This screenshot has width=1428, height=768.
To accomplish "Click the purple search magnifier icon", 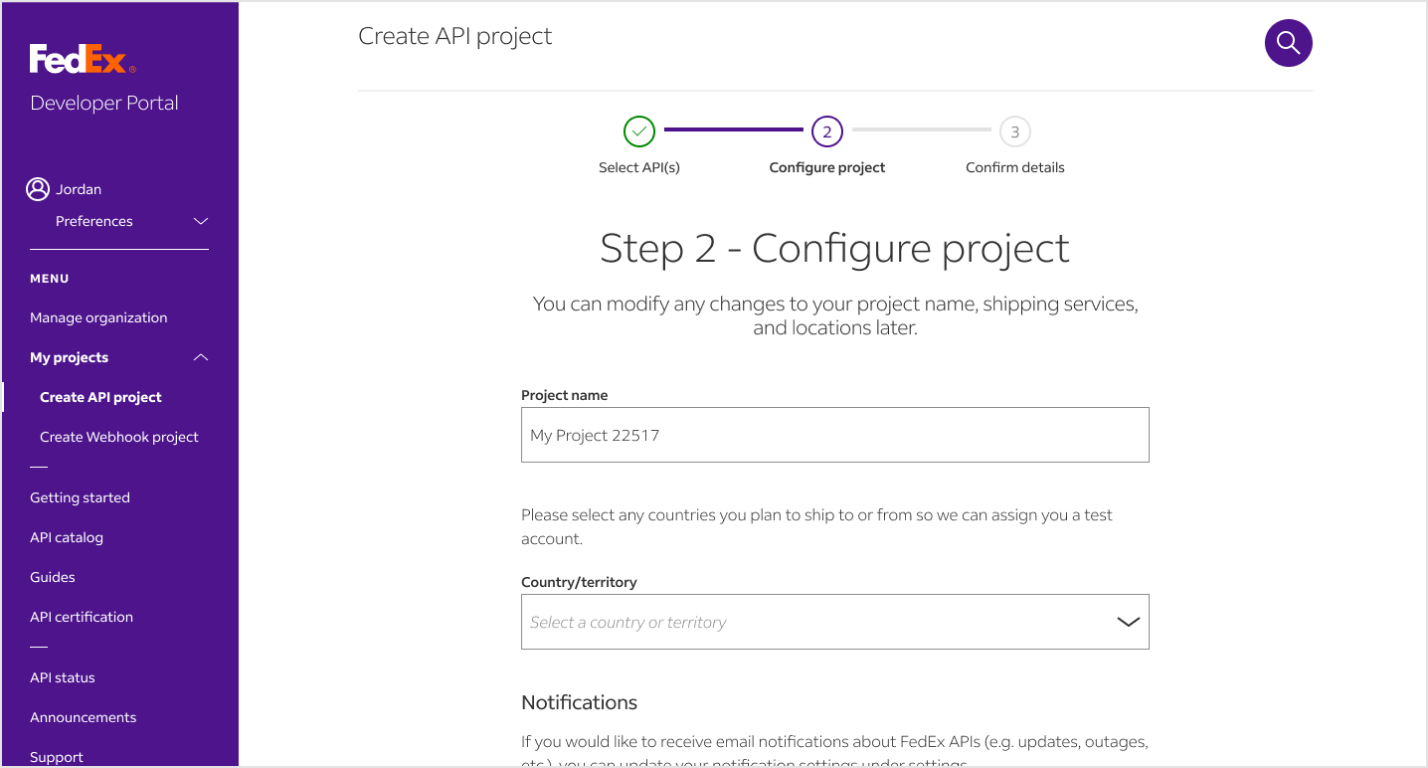I will tap(1288, 43).
